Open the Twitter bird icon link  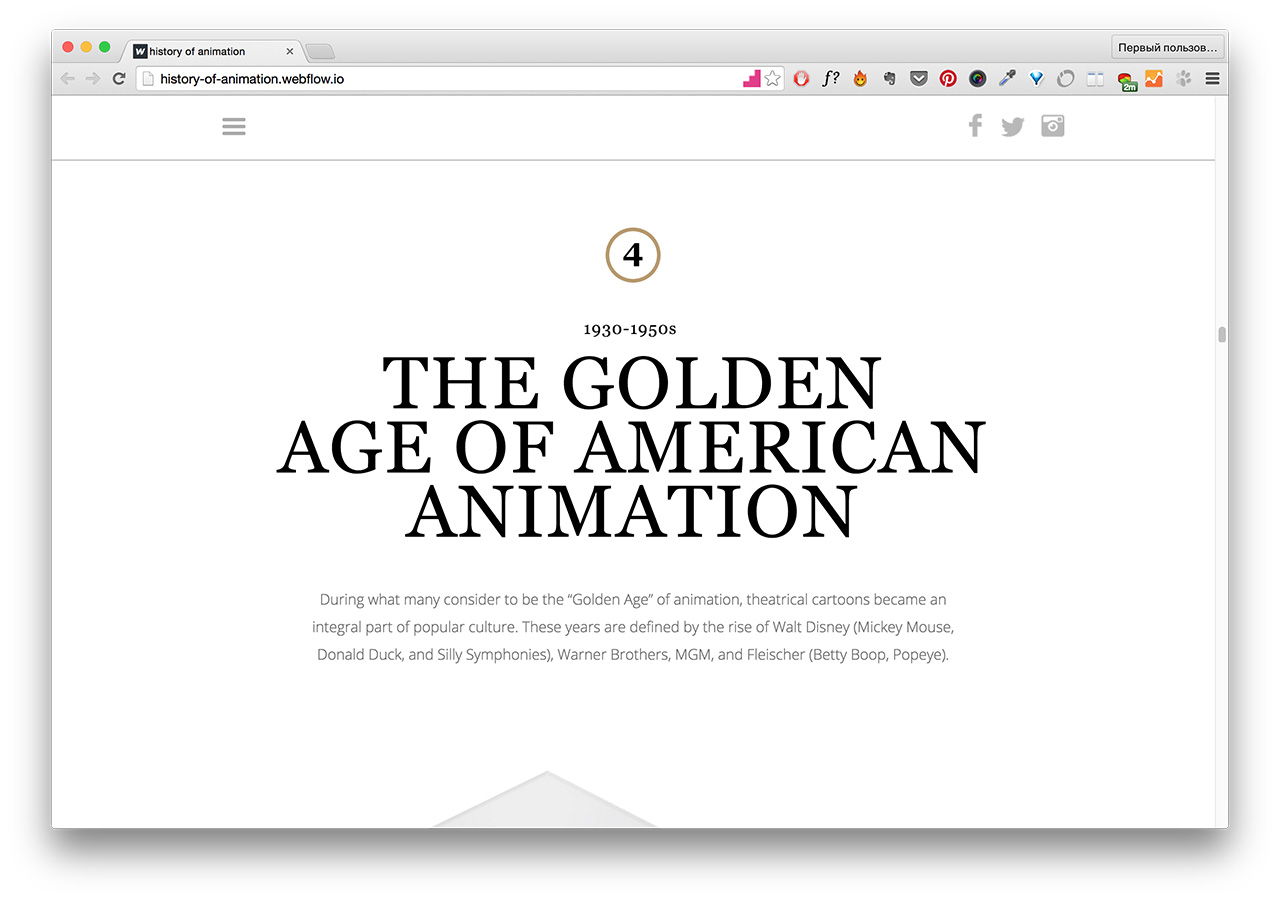[1013, 127]
